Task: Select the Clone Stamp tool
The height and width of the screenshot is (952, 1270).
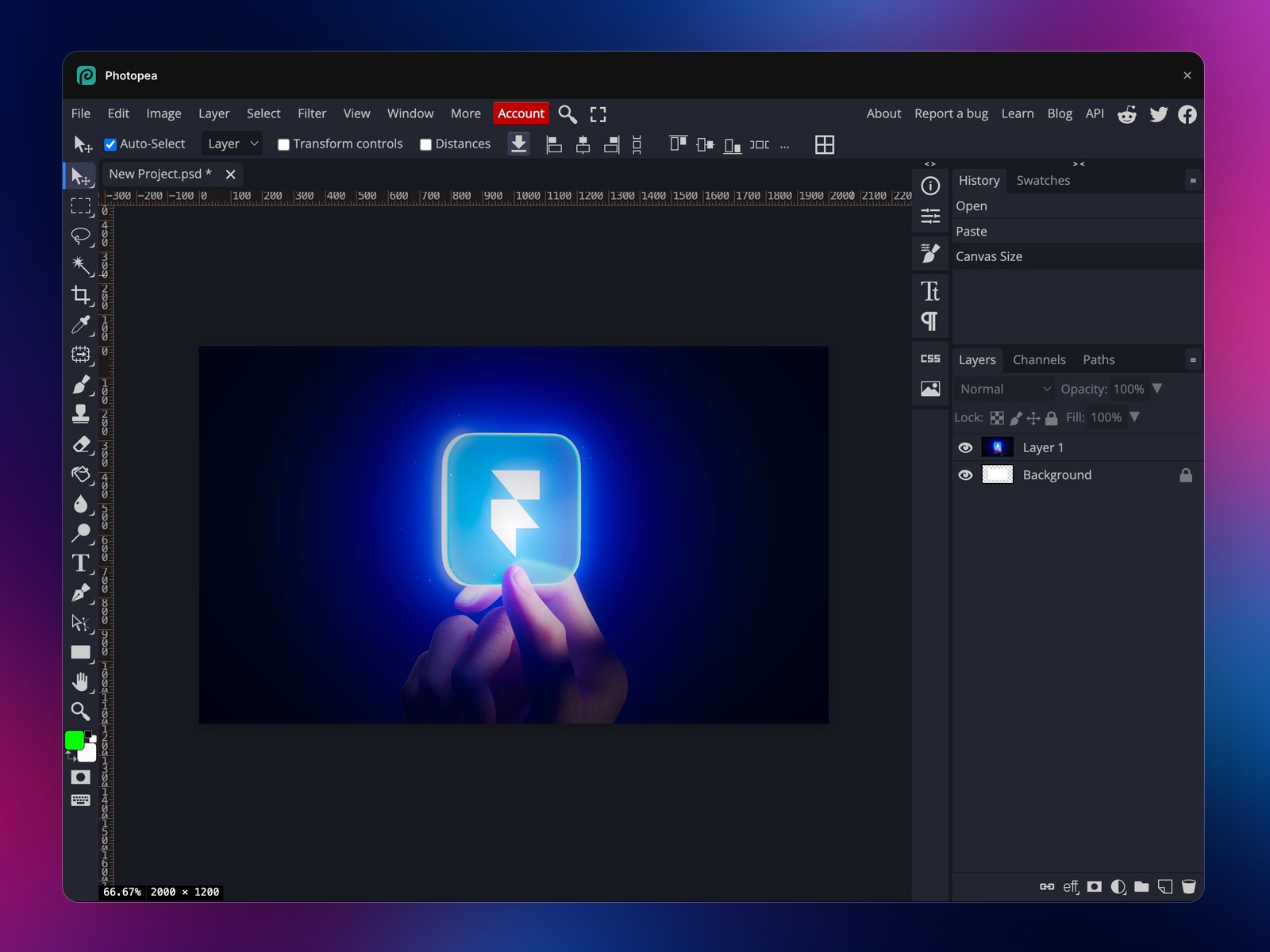Action: pos(81,414)
